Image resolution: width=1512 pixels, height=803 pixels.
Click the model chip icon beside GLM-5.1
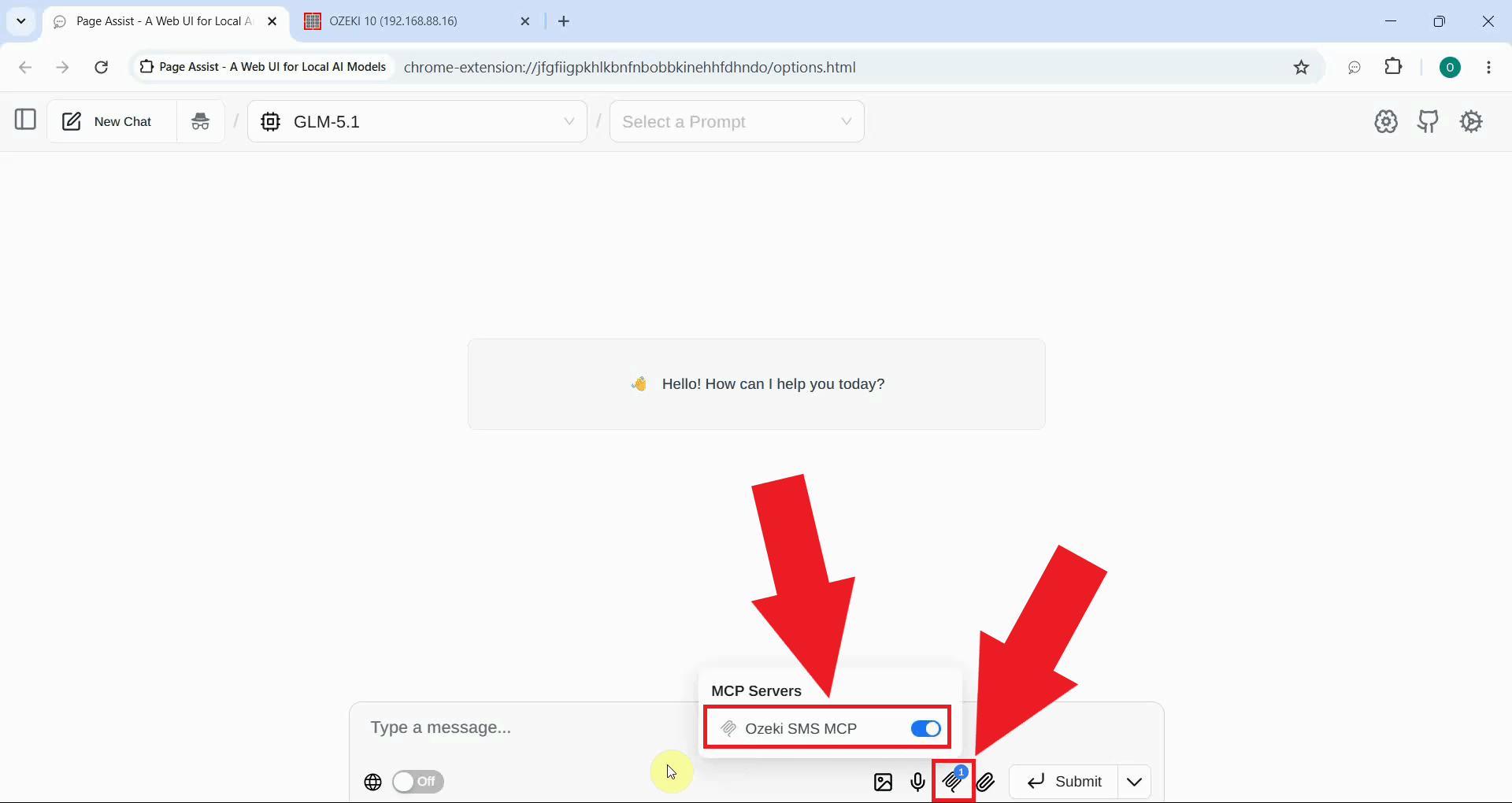click(x=270, y=121)
